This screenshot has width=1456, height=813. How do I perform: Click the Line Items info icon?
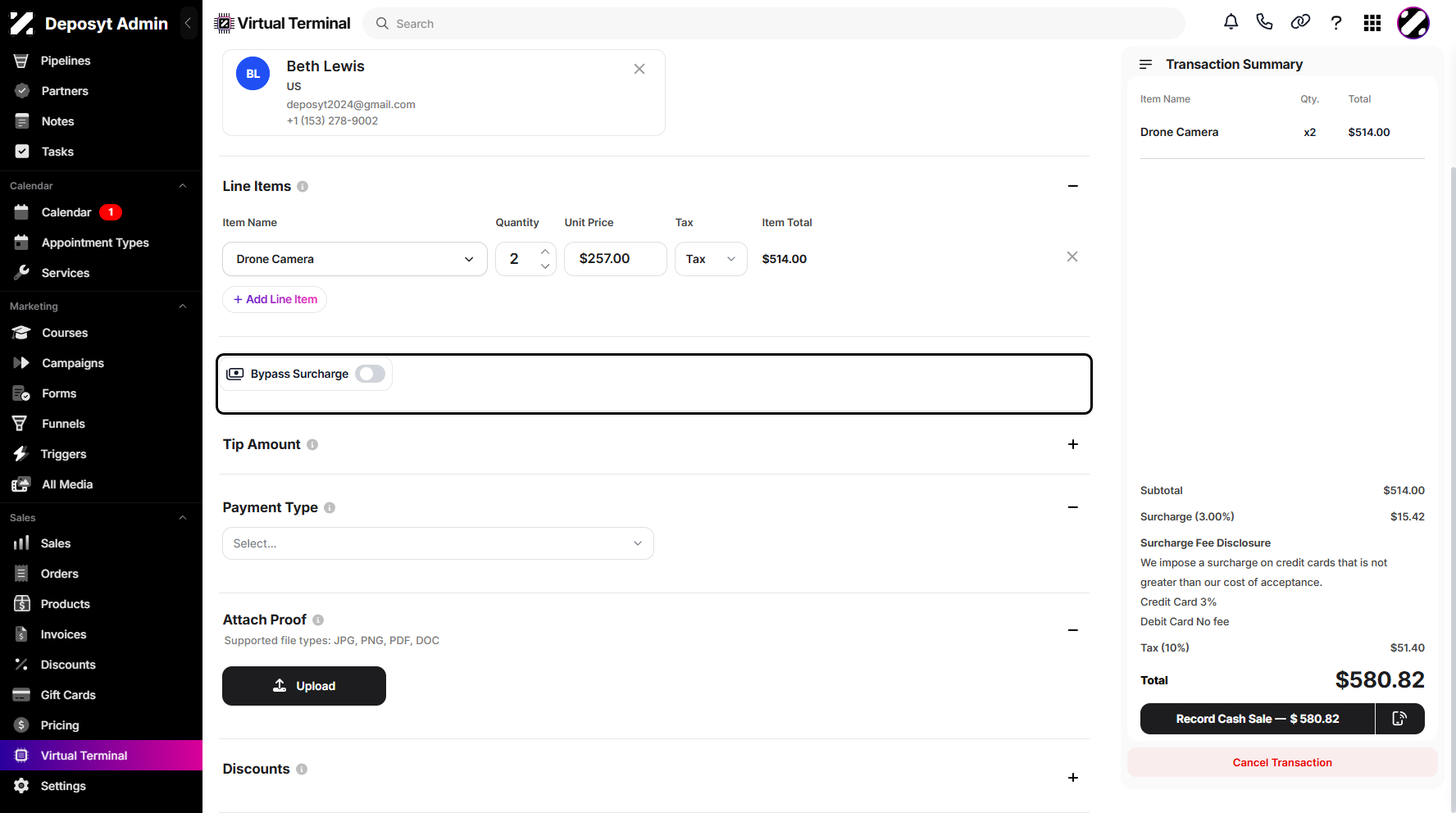coord(303,187)
